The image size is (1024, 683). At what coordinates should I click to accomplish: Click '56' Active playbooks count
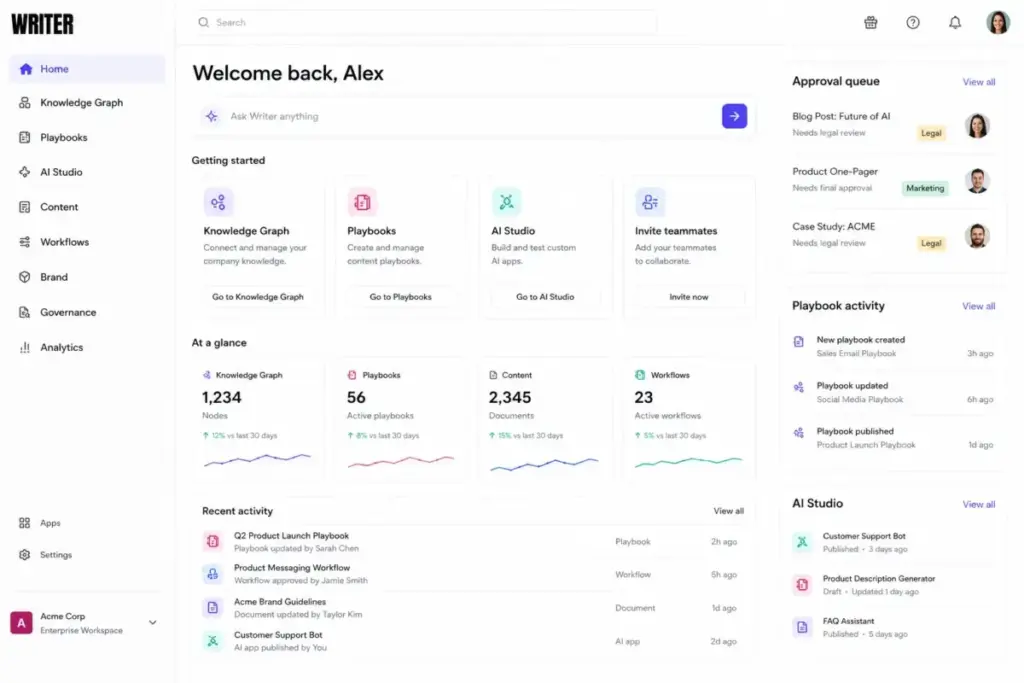coord(356,398)
